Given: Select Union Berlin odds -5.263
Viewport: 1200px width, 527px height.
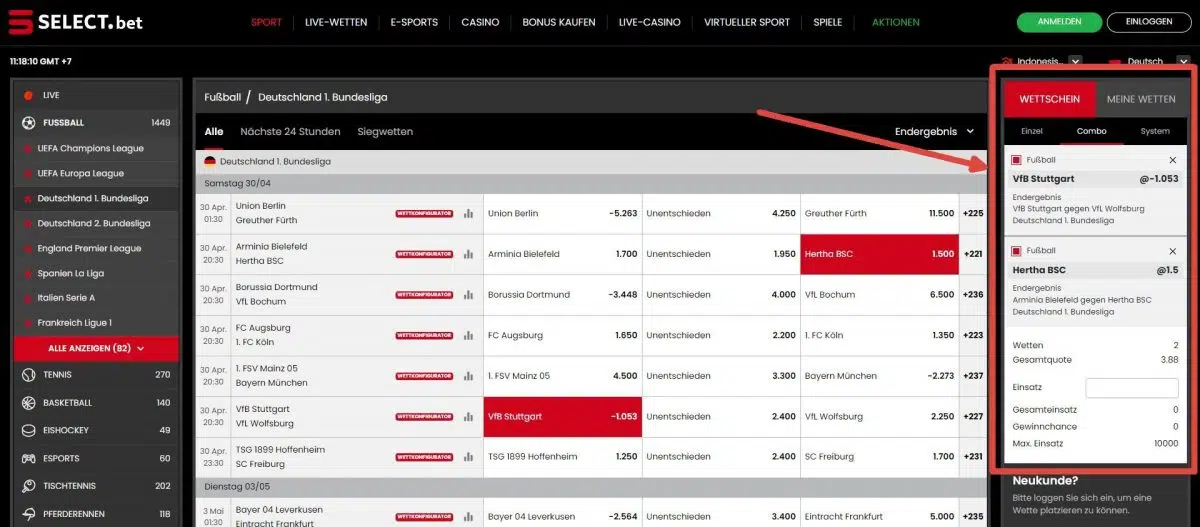Looking at the screenshot, I should click(x=562, y=213).
